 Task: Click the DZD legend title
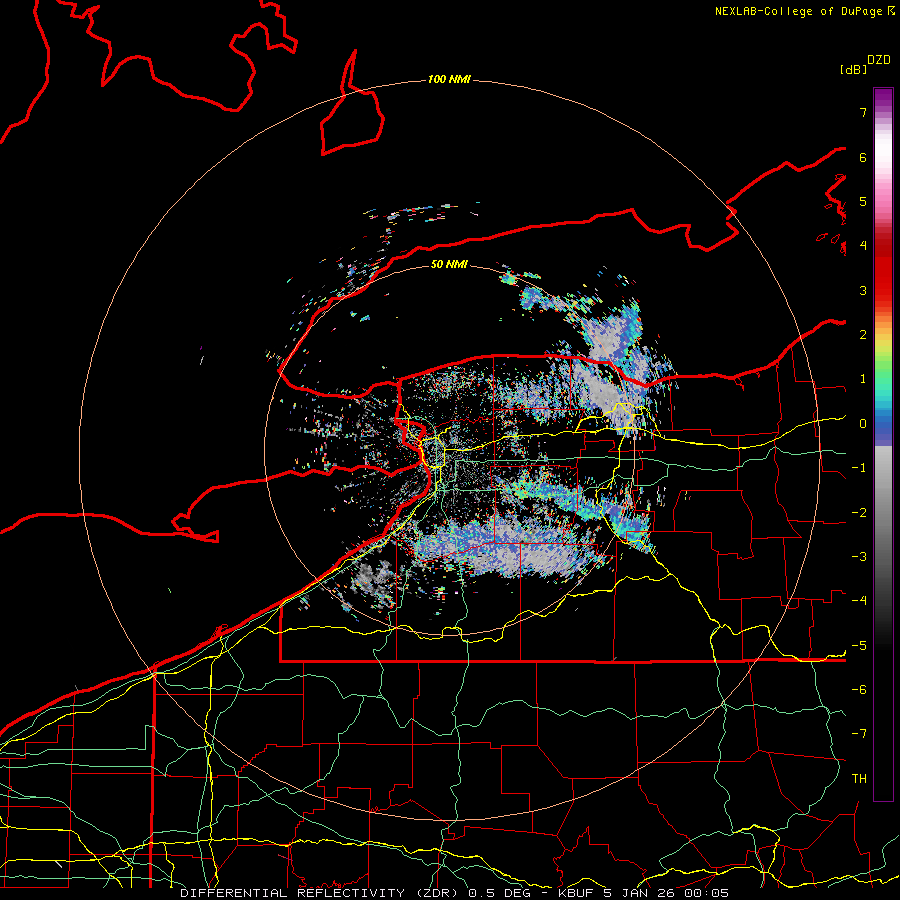(x=879, y=60)
